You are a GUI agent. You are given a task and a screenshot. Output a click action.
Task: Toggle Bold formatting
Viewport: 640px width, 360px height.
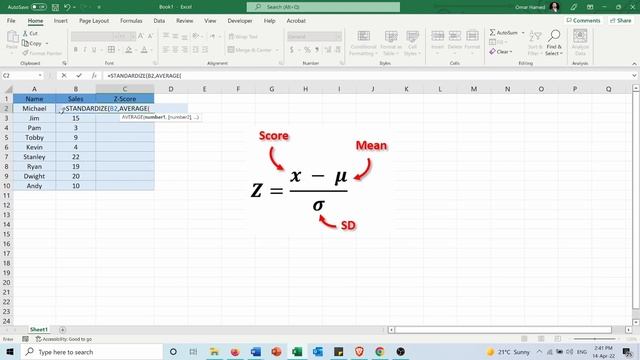(x=76, y=50)
